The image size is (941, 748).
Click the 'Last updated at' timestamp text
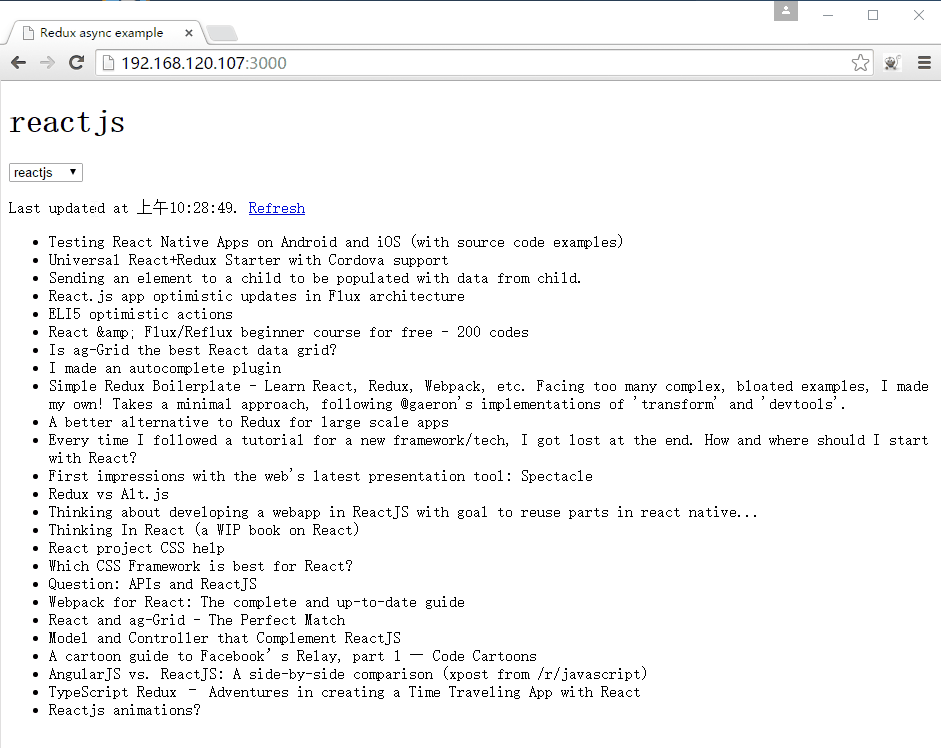coord(122,208)
